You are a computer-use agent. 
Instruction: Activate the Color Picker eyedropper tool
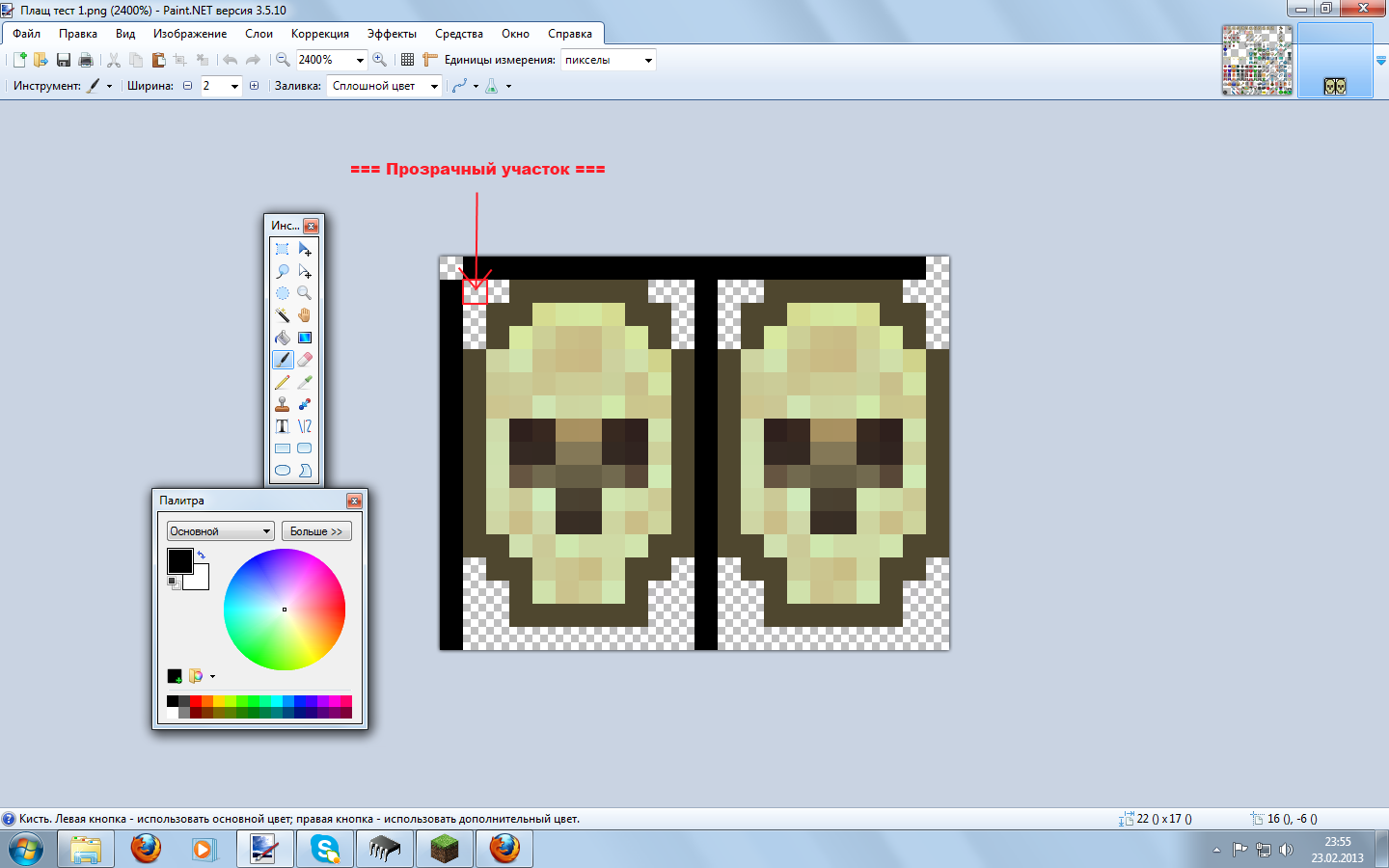(305, 382)
